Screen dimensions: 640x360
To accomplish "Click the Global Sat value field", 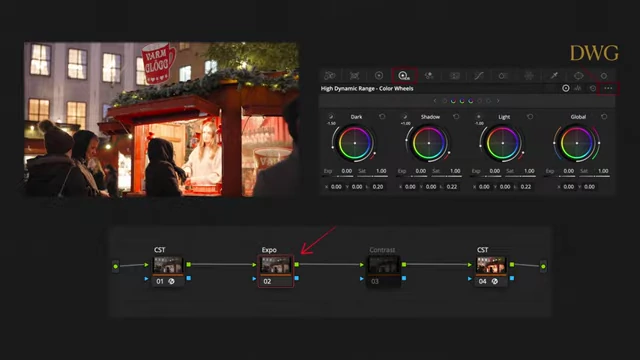I will 603,171.
